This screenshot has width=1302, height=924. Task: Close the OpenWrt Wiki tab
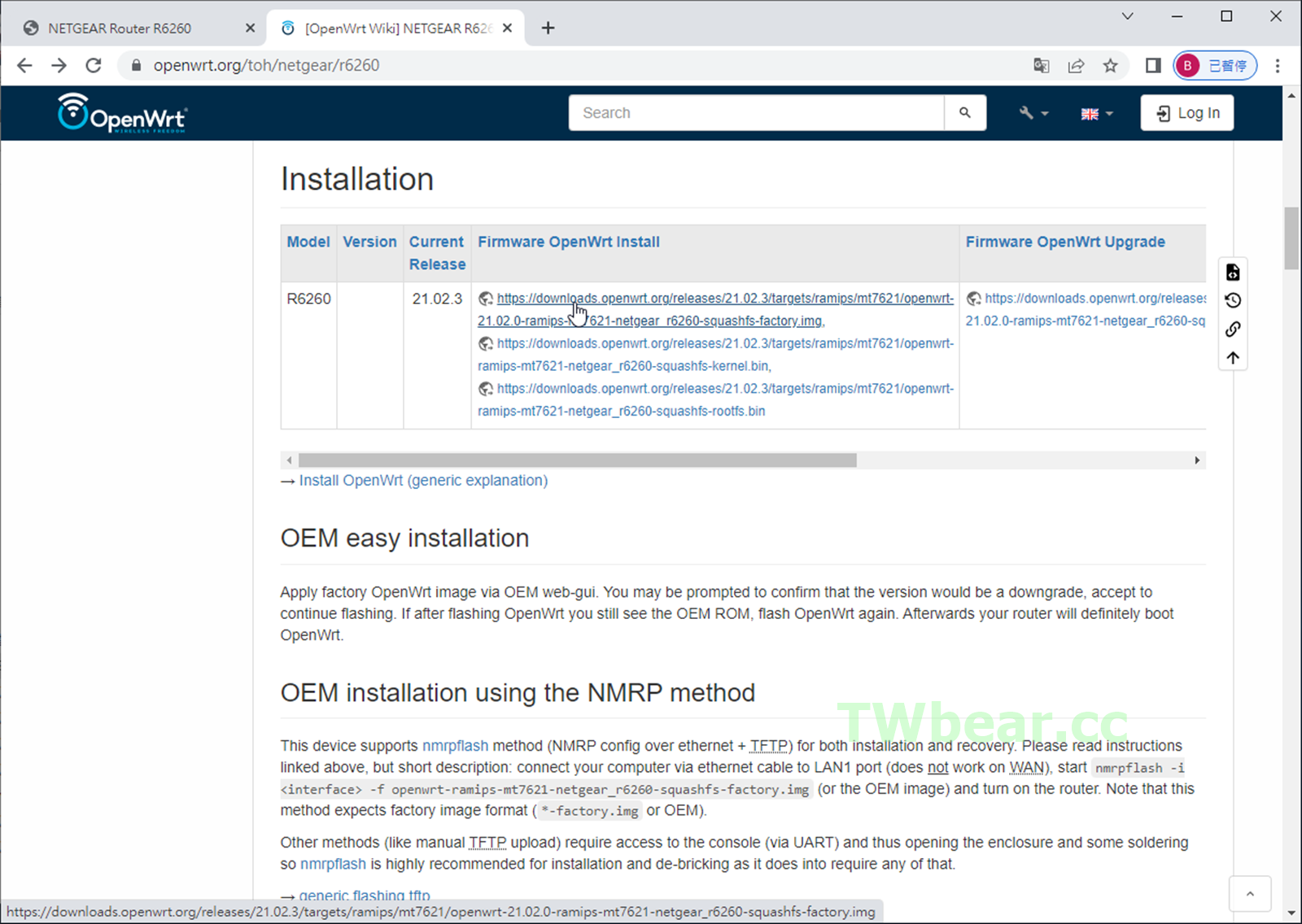508,28
